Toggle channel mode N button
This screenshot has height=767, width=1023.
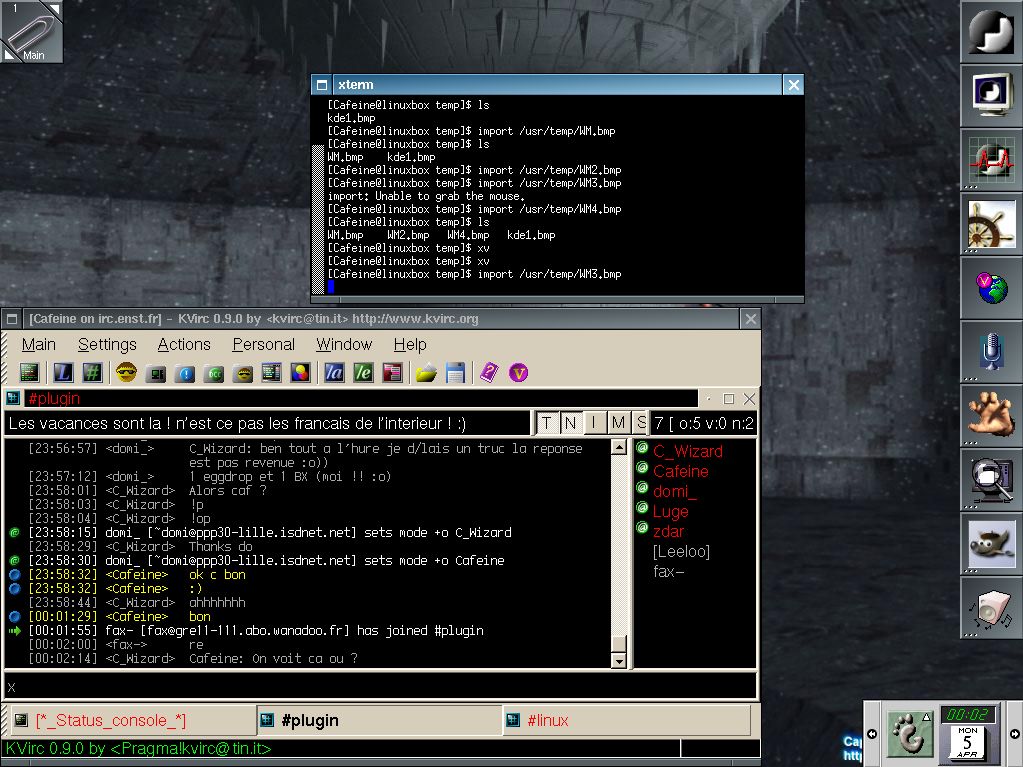tap(570, 423)
